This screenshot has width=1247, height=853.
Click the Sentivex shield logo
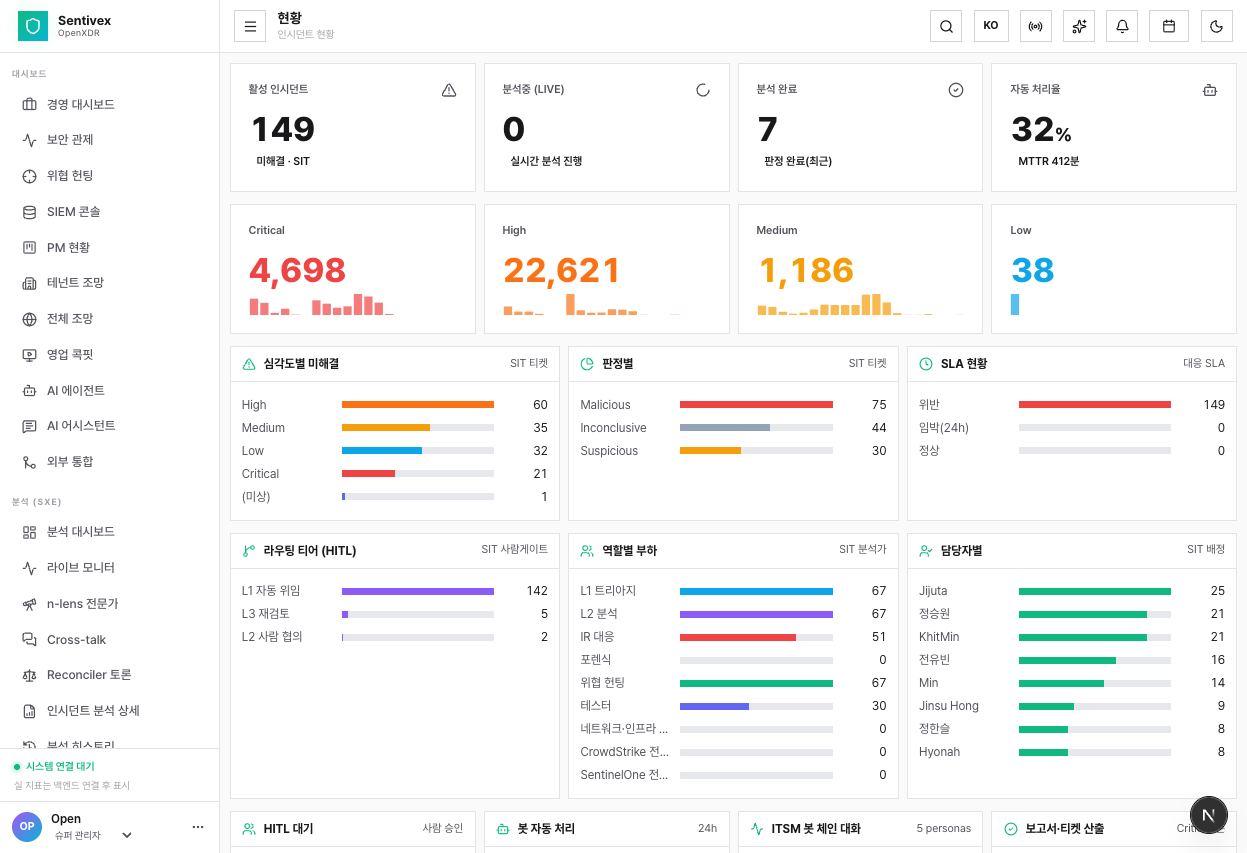pos(33,26)
